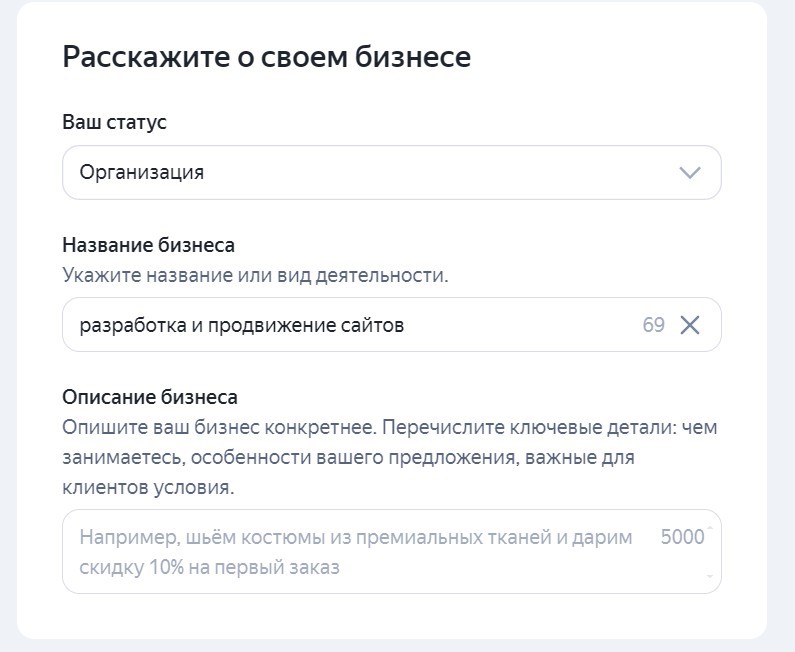Clear business name with the X icon
This screenshot has width=795, height=652.
[690, 325]
